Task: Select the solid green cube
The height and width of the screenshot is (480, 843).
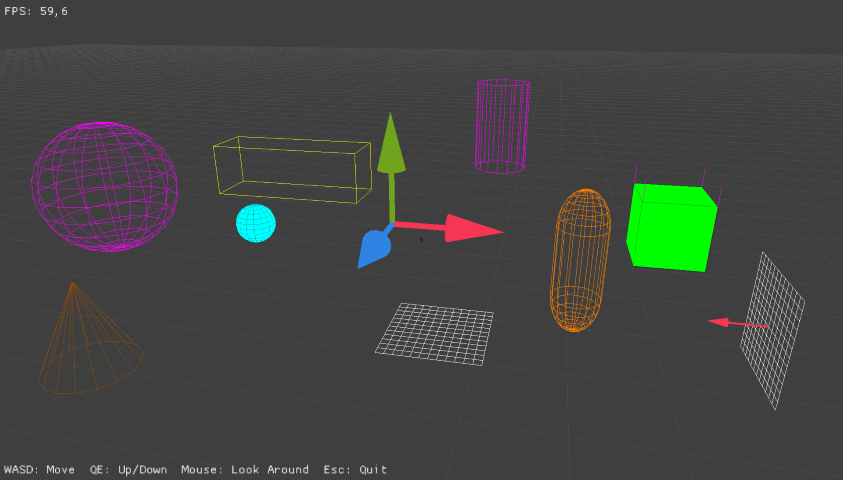Action: coord(672,227)
